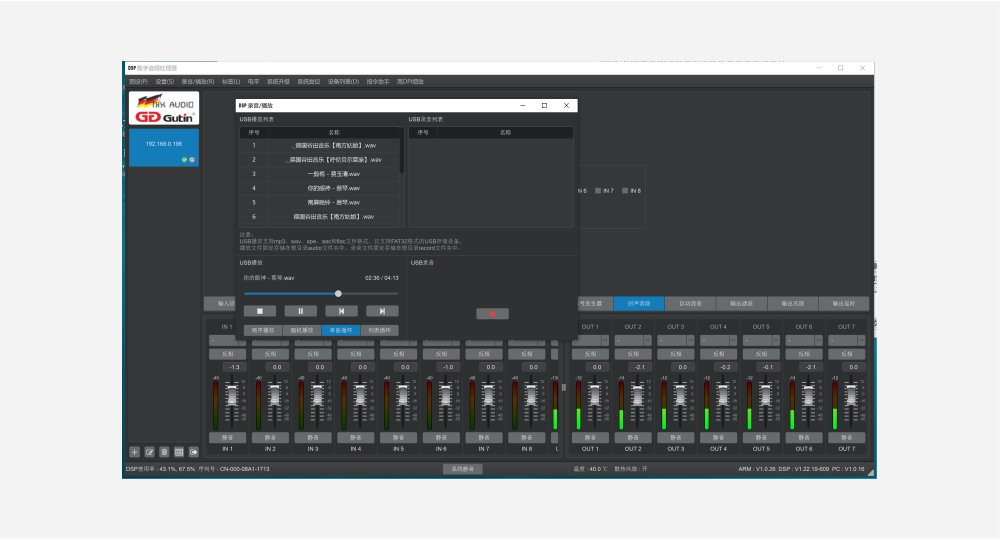Open the 设备列表(D) menu
The height and width of the screenshot is (539, 1000).
(344, 82)
